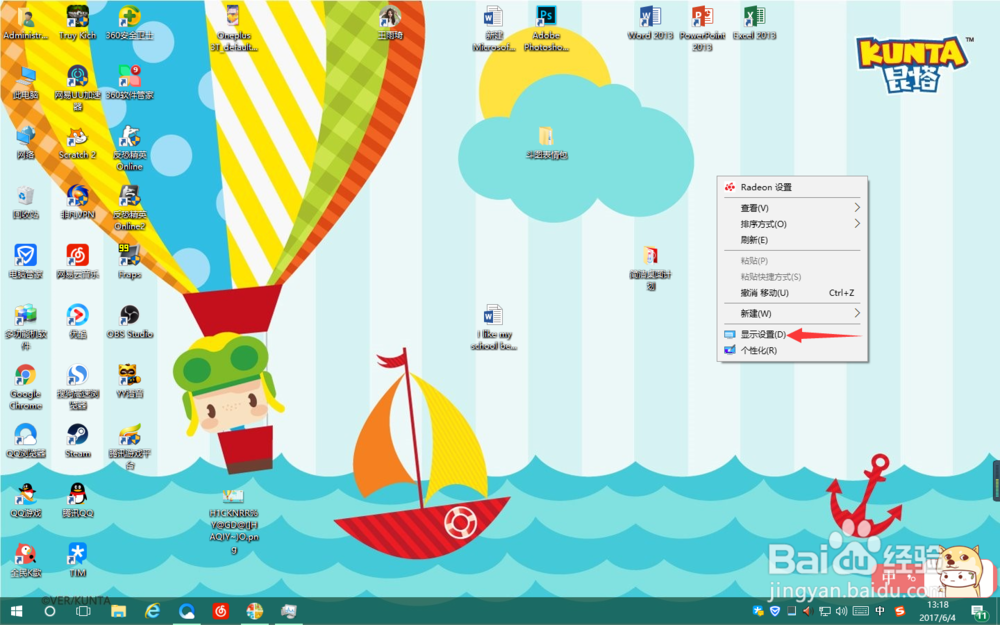
Task: Click the Sogou input method tray icon
Action: (x=899, y=611)
